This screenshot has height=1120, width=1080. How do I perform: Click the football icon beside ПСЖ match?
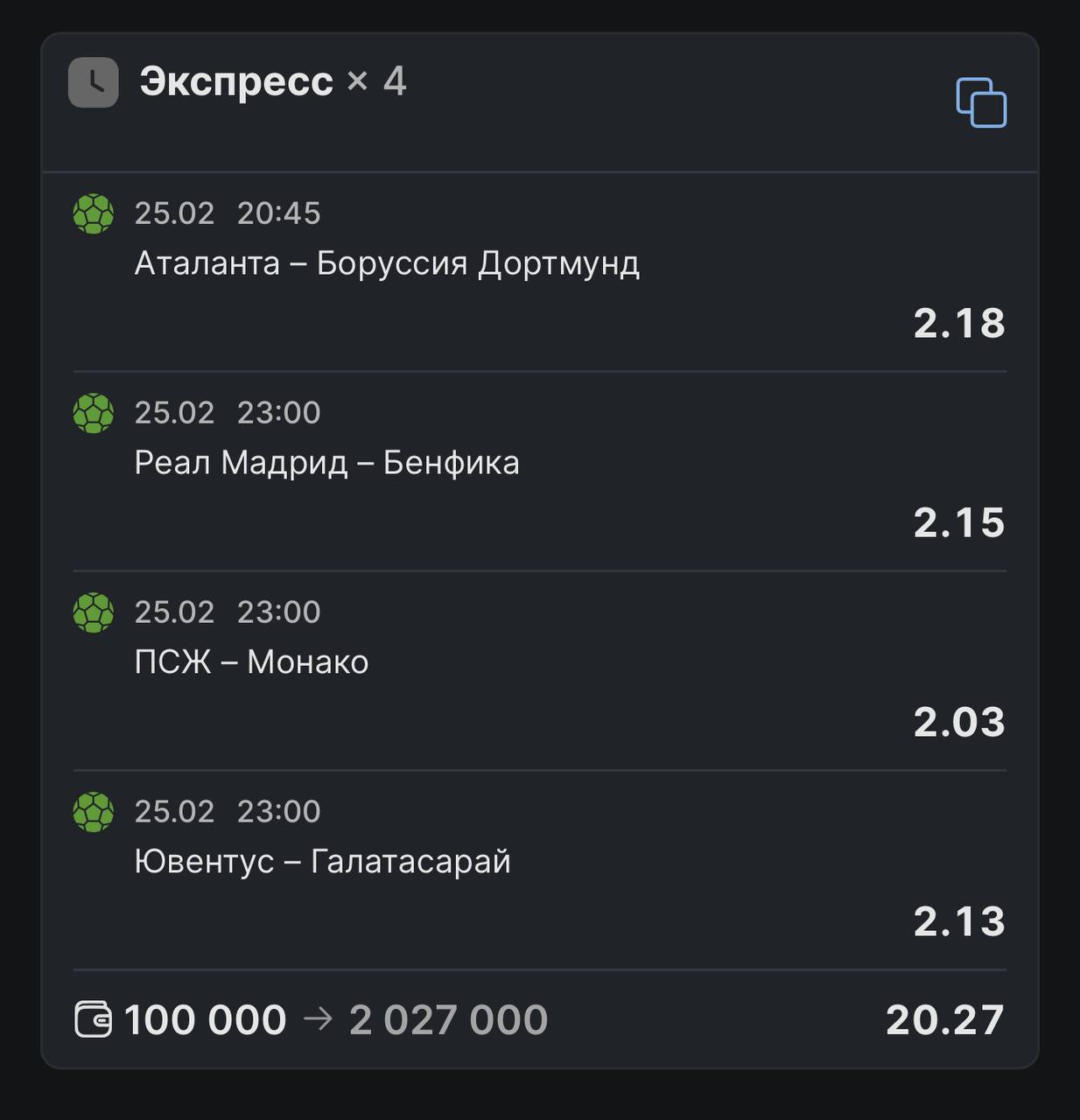point(94,612)
